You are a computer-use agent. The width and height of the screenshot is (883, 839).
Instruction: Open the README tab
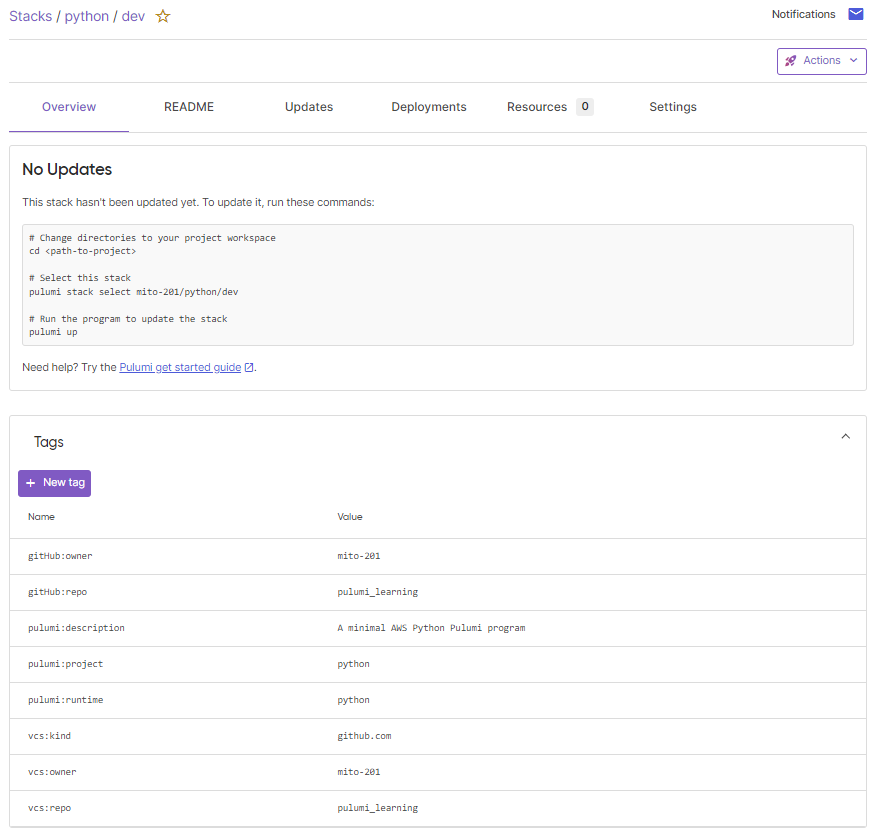(189, 107)
